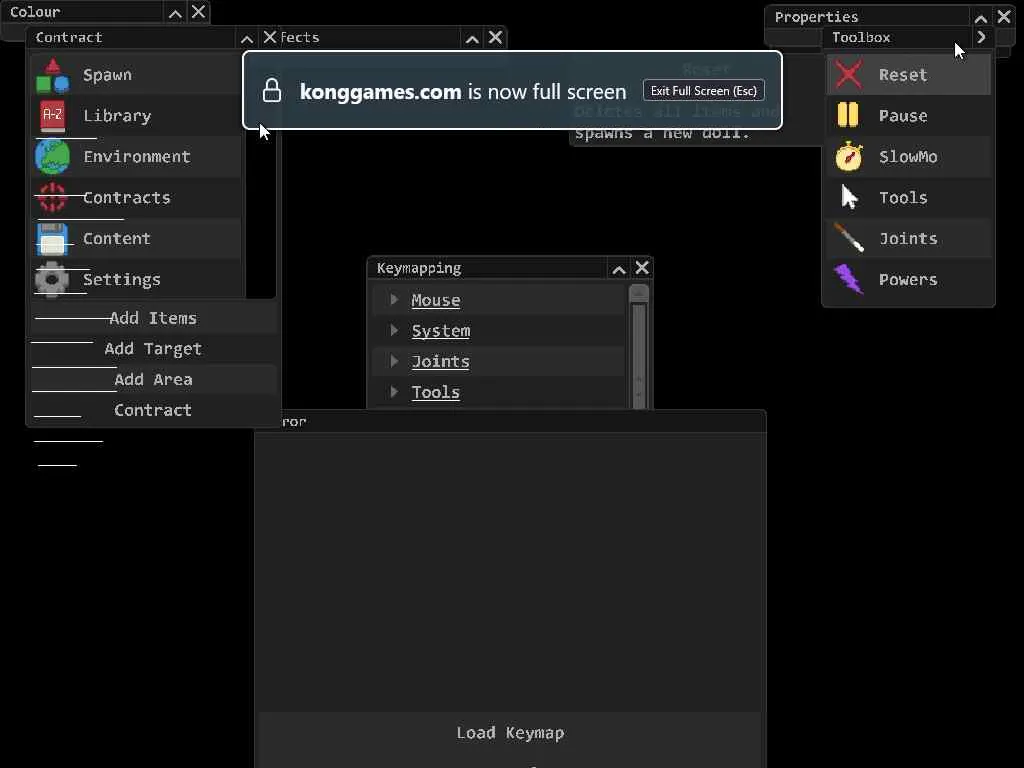Click the Content floppy disk icon
Viewport: 1024px width, 768px height.
click(52, 238)
